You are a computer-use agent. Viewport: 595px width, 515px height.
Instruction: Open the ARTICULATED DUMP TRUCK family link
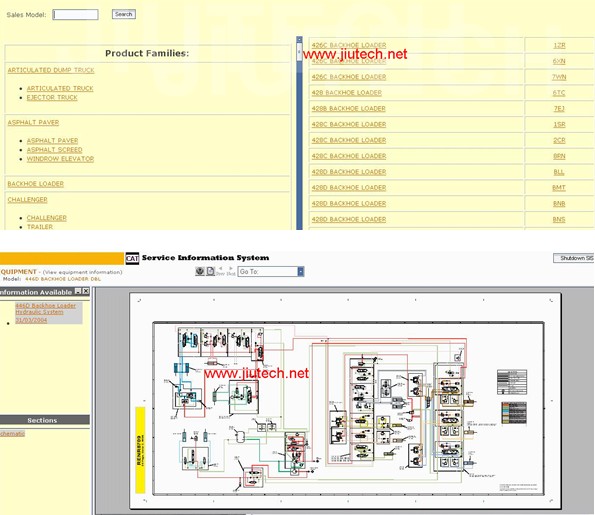point(51,70)
